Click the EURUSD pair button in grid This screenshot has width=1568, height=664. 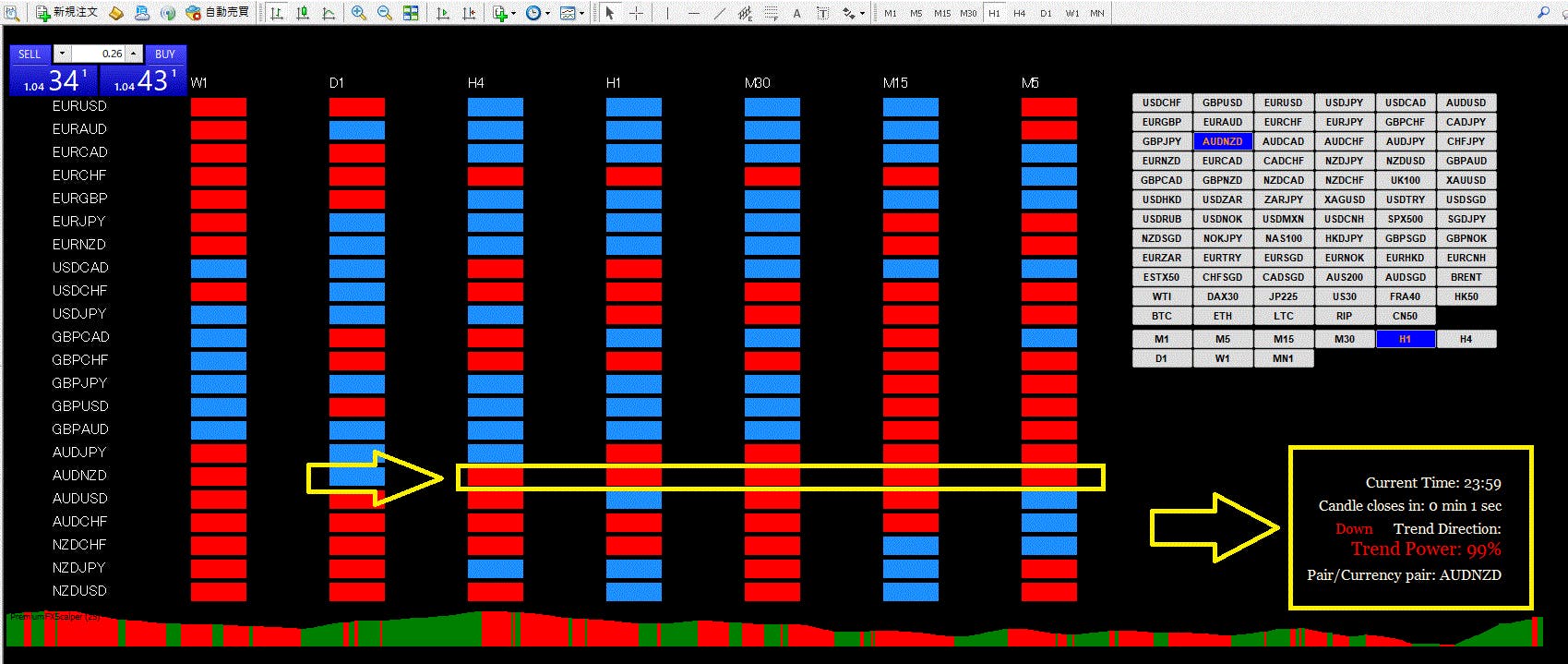[x=1283, y=103]
